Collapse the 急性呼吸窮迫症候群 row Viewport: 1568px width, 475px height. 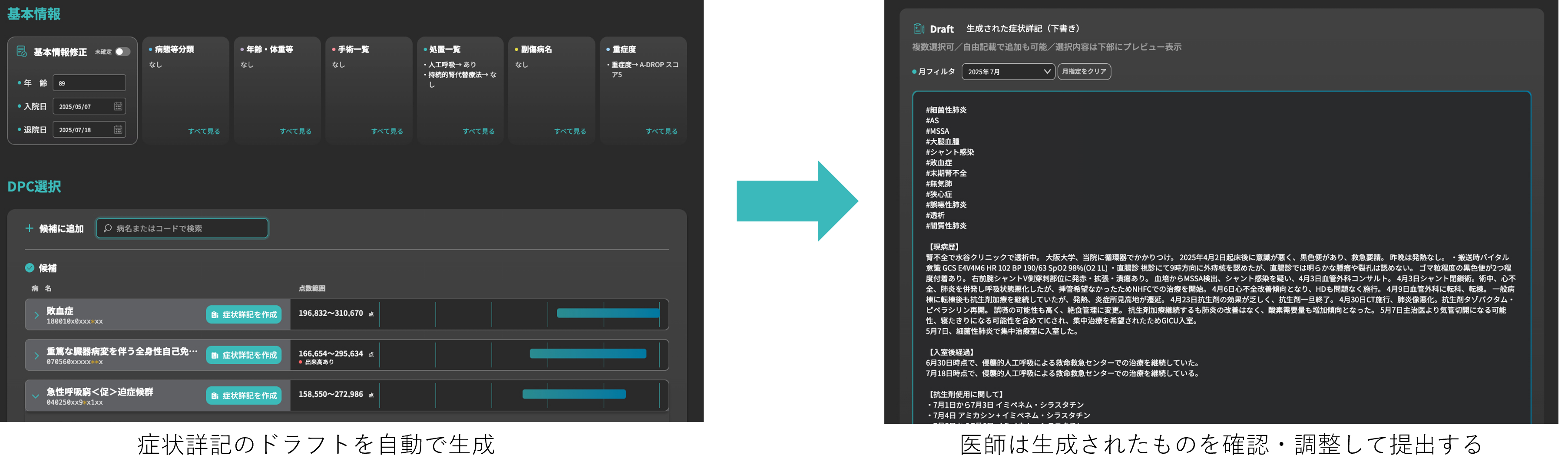tap(35, 396)
